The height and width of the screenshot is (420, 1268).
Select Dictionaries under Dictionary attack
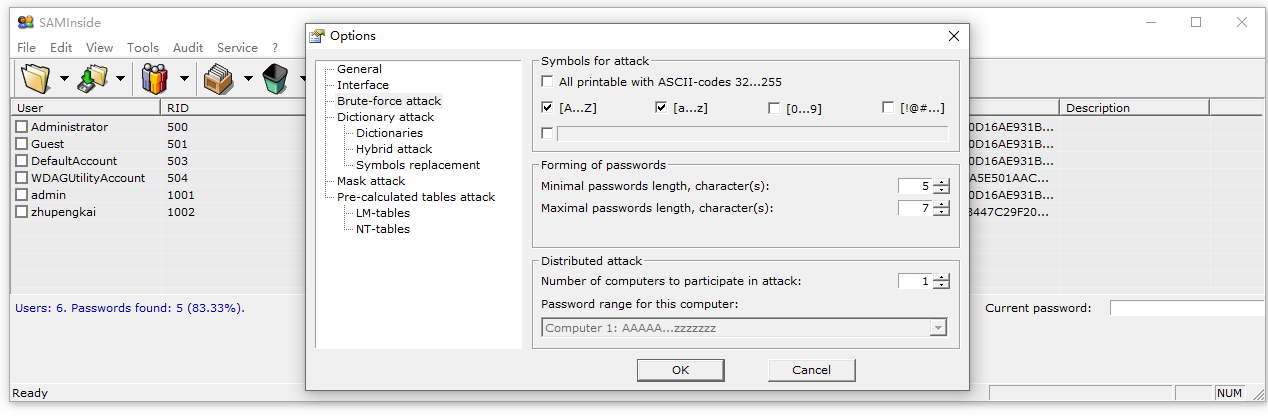click(x=389, y=133)
